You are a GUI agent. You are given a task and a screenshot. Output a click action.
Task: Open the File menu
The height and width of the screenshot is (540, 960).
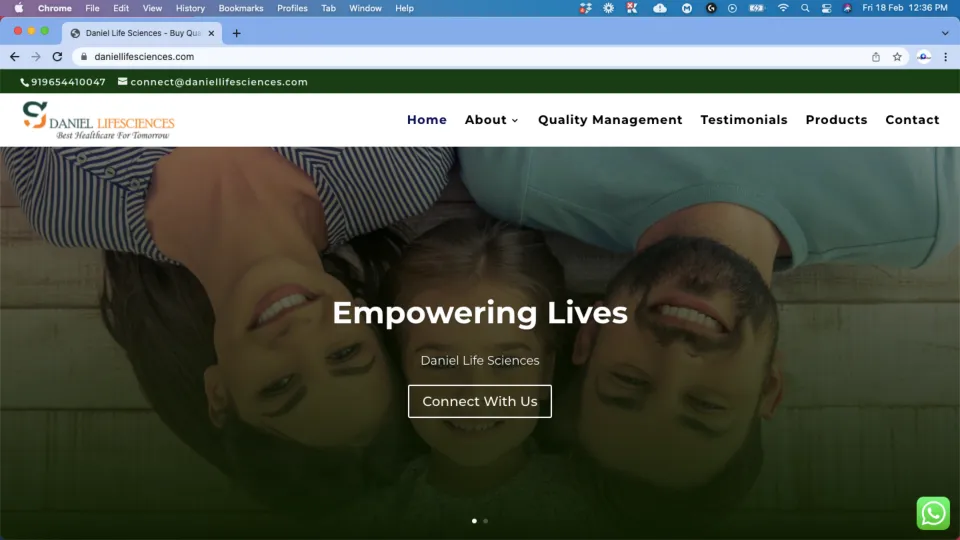click(92, 8)
